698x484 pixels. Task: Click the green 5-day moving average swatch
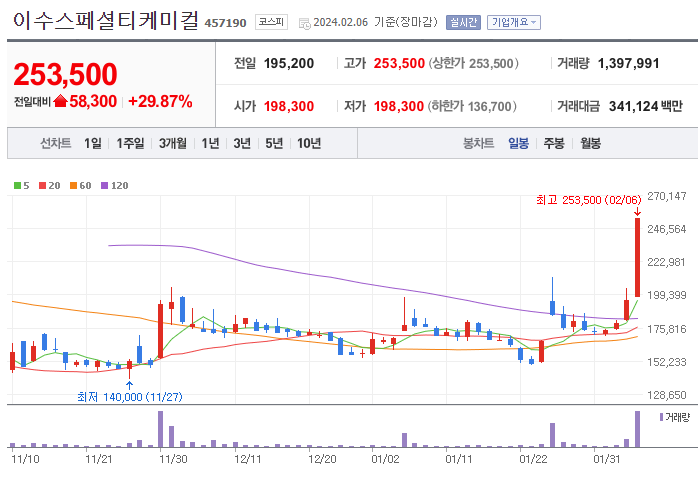click(17, 186)
